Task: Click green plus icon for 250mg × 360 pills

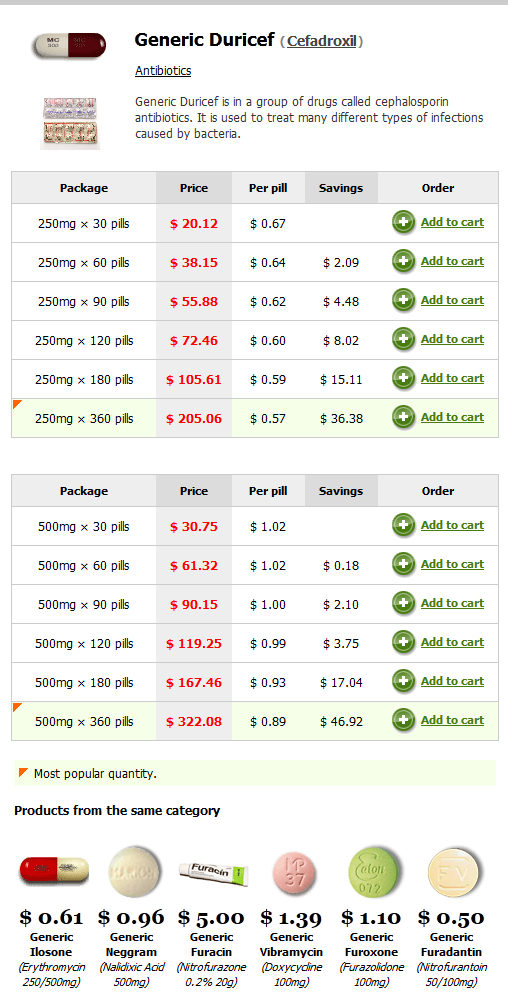Action: pos(403,418)
